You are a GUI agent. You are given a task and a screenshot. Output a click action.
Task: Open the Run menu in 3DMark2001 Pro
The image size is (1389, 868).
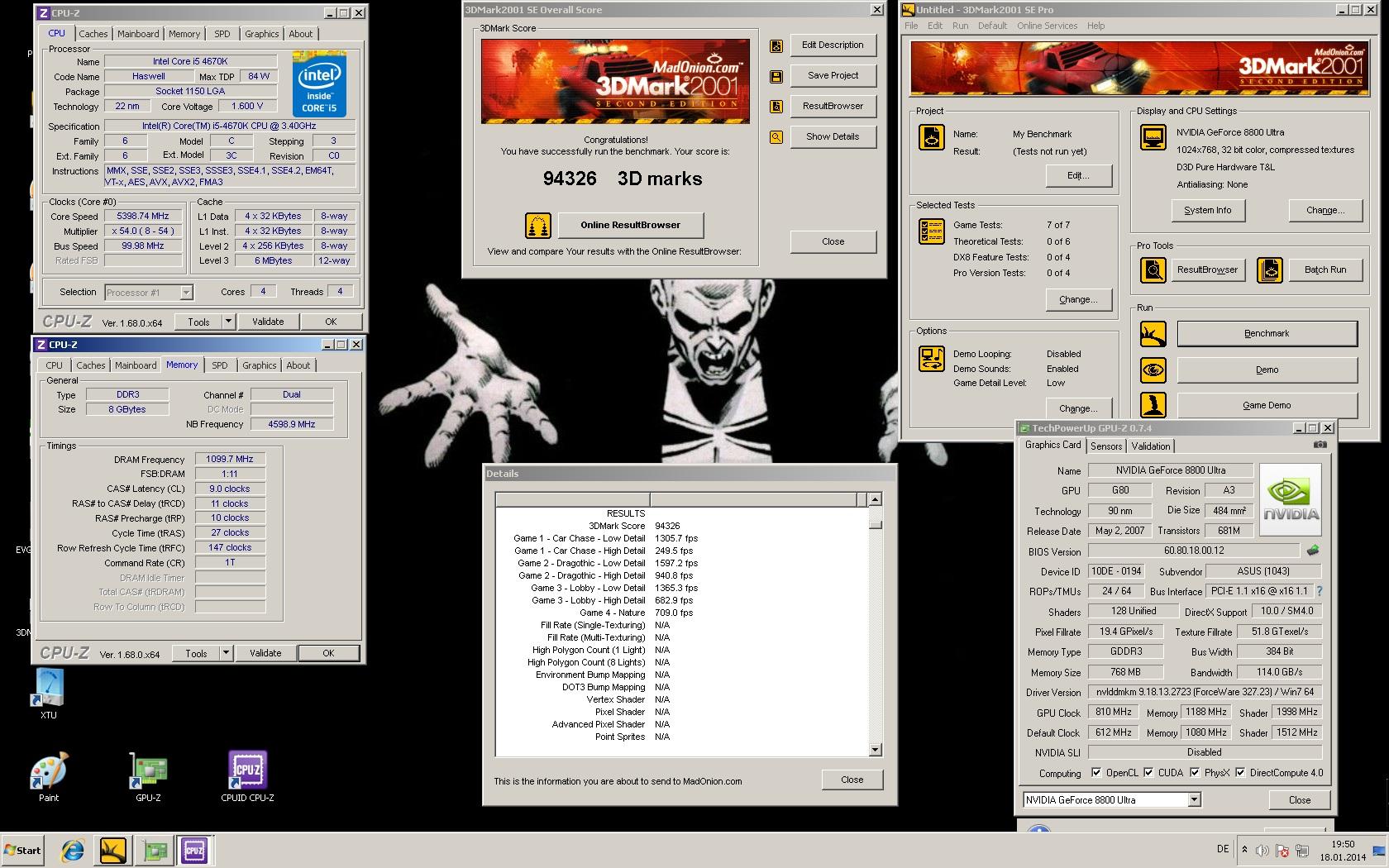pos(960,26)
